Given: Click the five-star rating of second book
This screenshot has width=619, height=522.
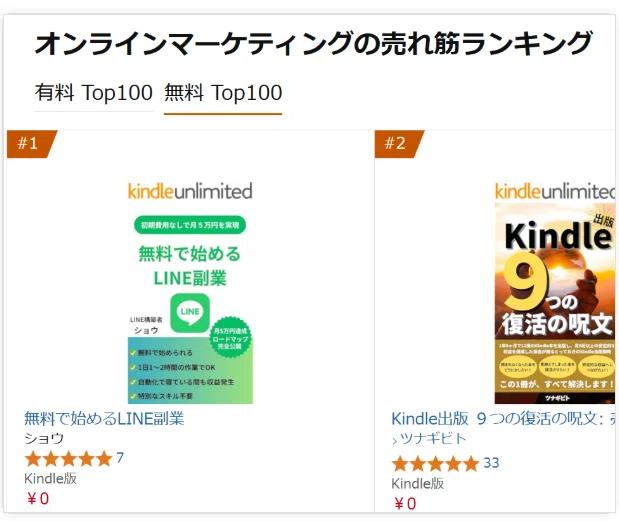Looking at the screenshot, I should pos(435,464).
